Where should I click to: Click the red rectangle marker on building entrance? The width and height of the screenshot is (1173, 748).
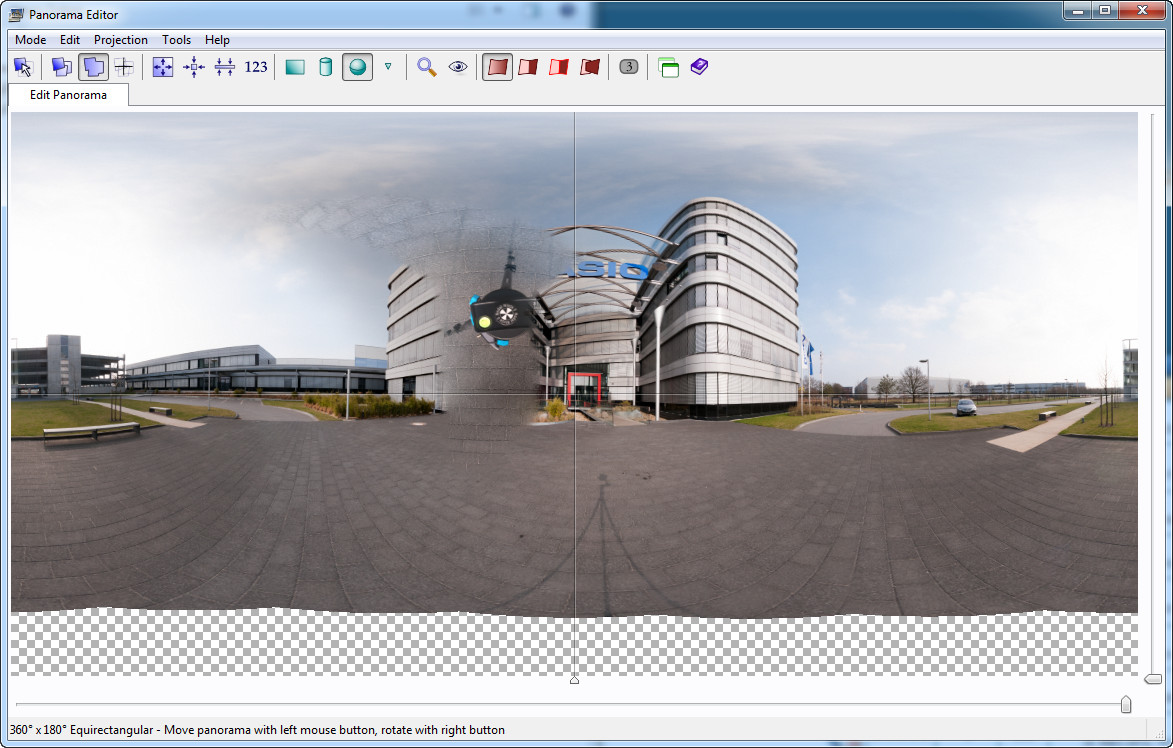[x=582, y=388]
